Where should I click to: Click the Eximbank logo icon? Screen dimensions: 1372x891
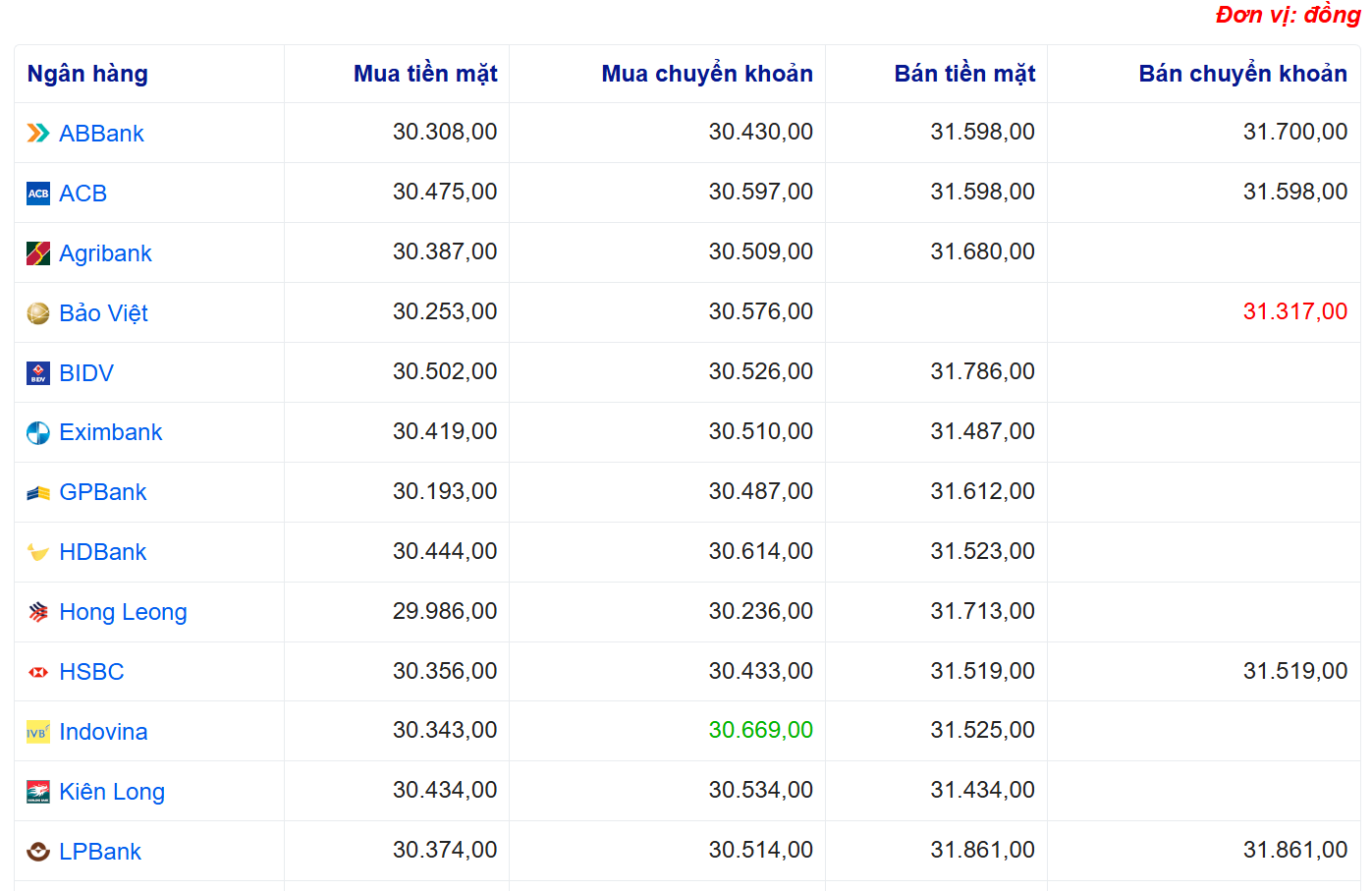tap(38, 433)
